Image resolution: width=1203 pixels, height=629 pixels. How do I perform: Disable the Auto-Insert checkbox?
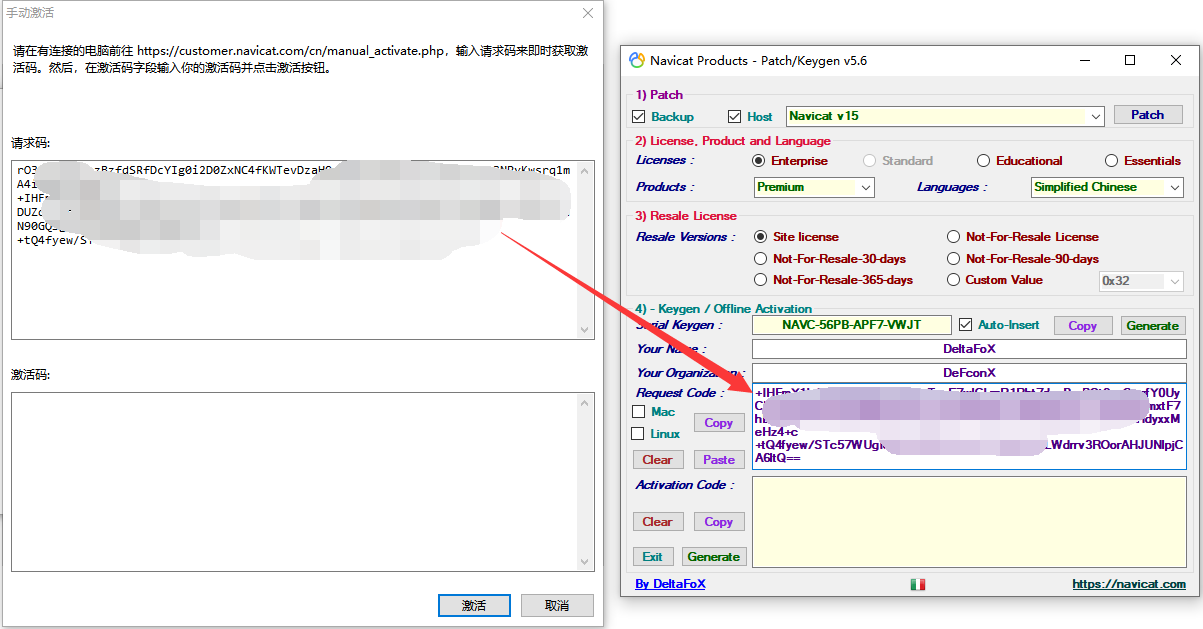point(965,325)
